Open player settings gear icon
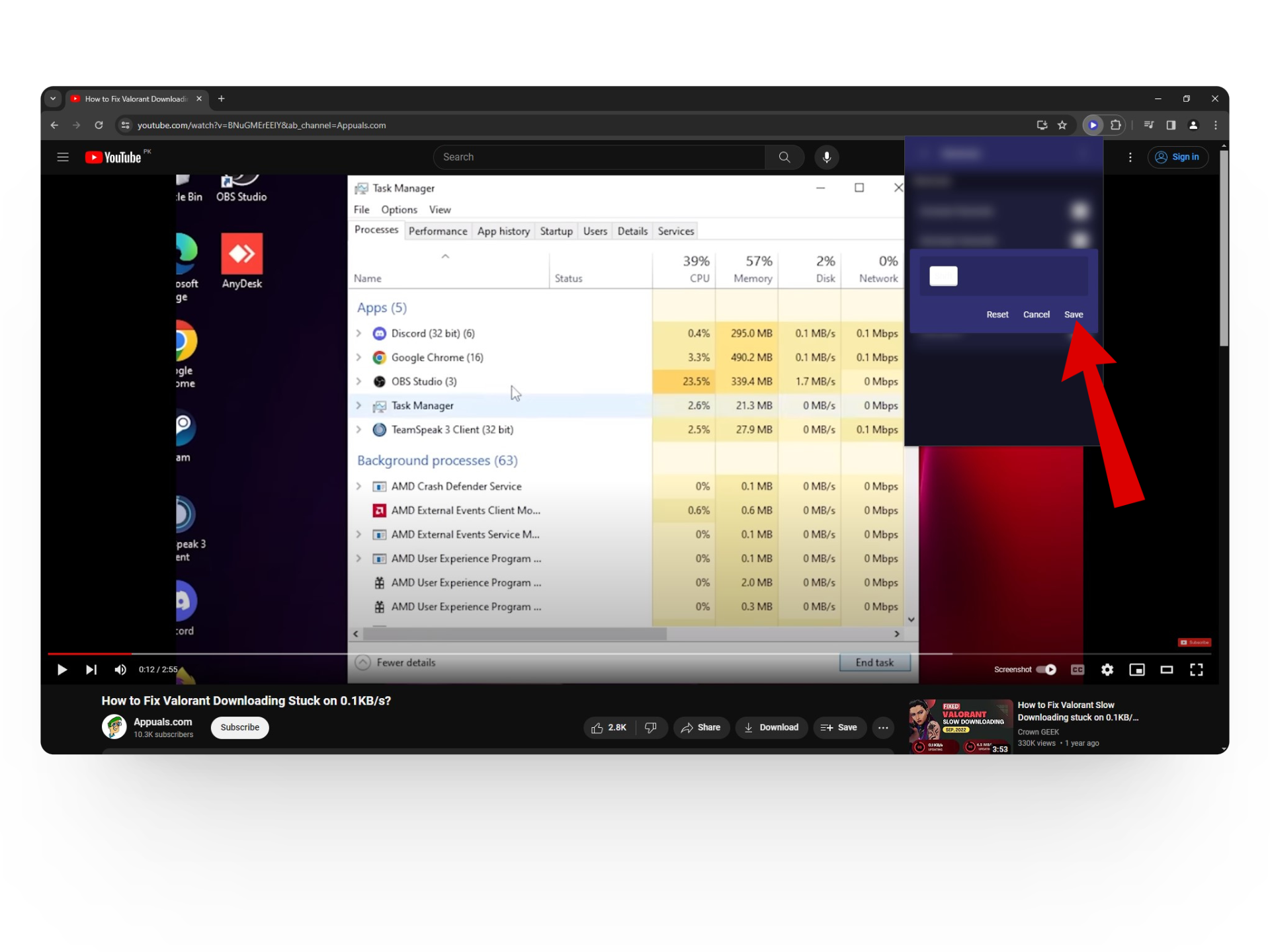The image size is (1270, 952). [x=1107, y=670]
